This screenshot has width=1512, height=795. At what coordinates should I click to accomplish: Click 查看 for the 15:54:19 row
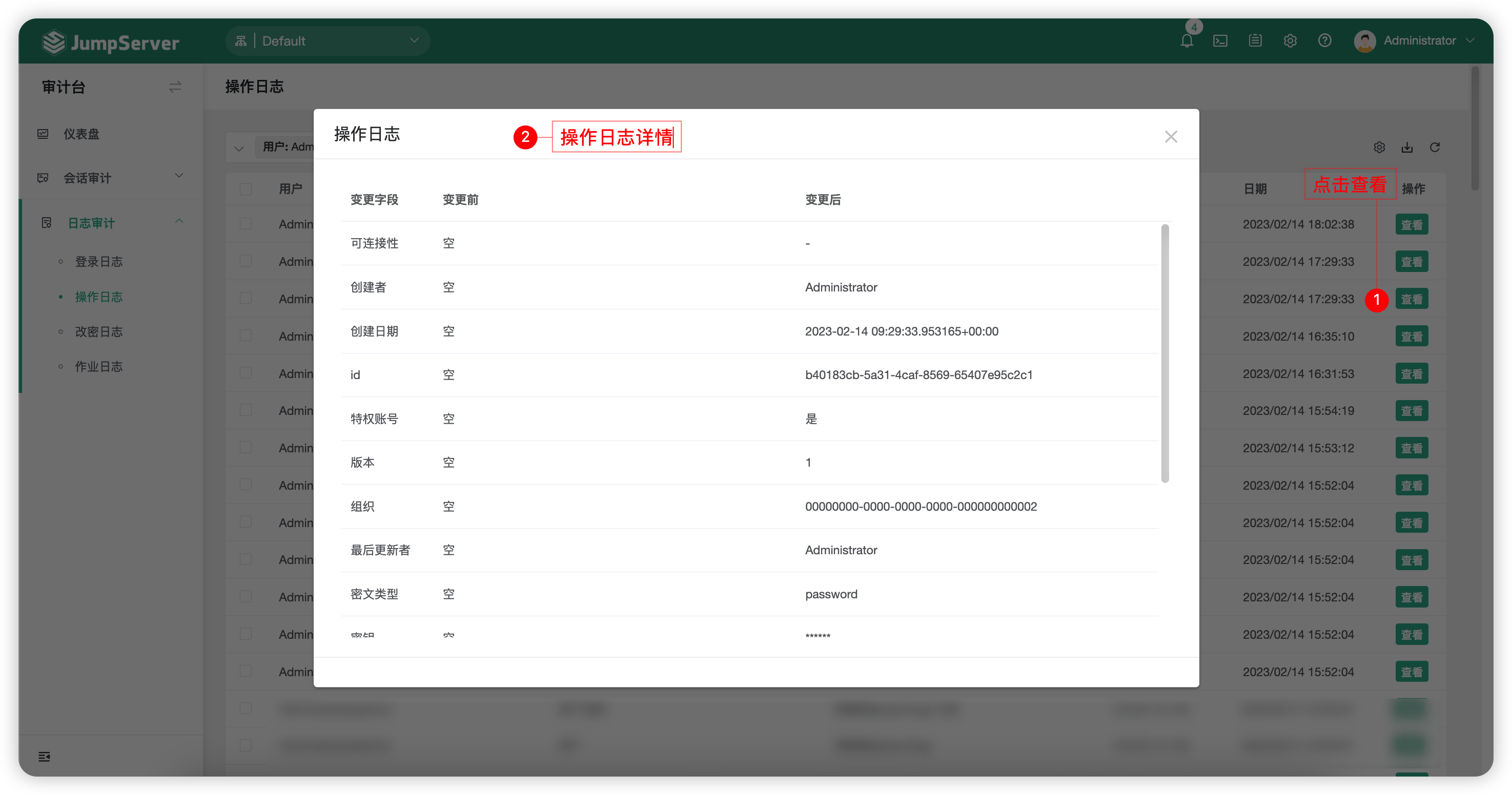click(1411, 411)
